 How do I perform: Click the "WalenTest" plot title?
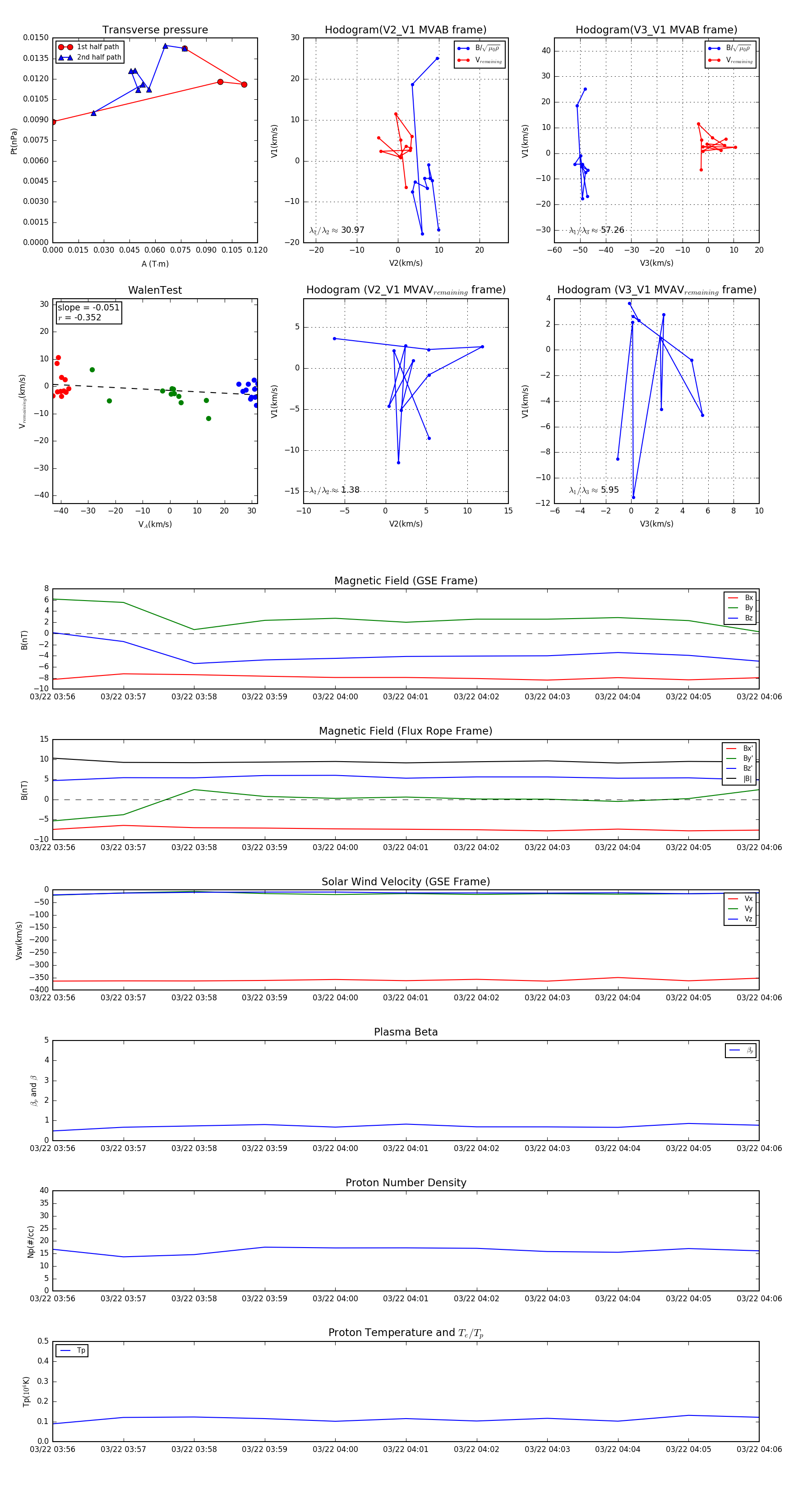click(155, 290)
